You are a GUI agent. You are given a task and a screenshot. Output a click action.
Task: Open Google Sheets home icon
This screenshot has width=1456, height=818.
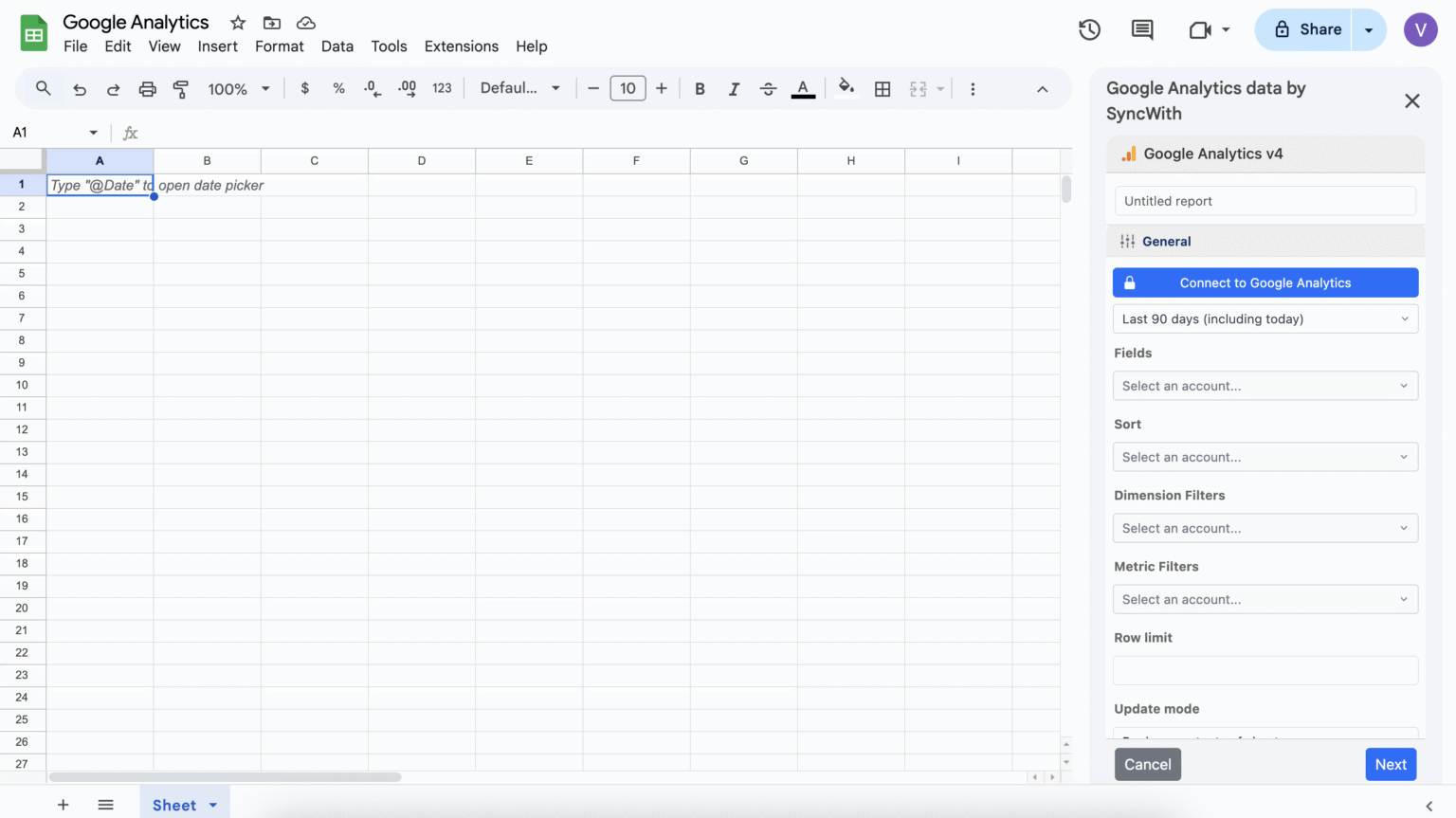click(34, 33)
